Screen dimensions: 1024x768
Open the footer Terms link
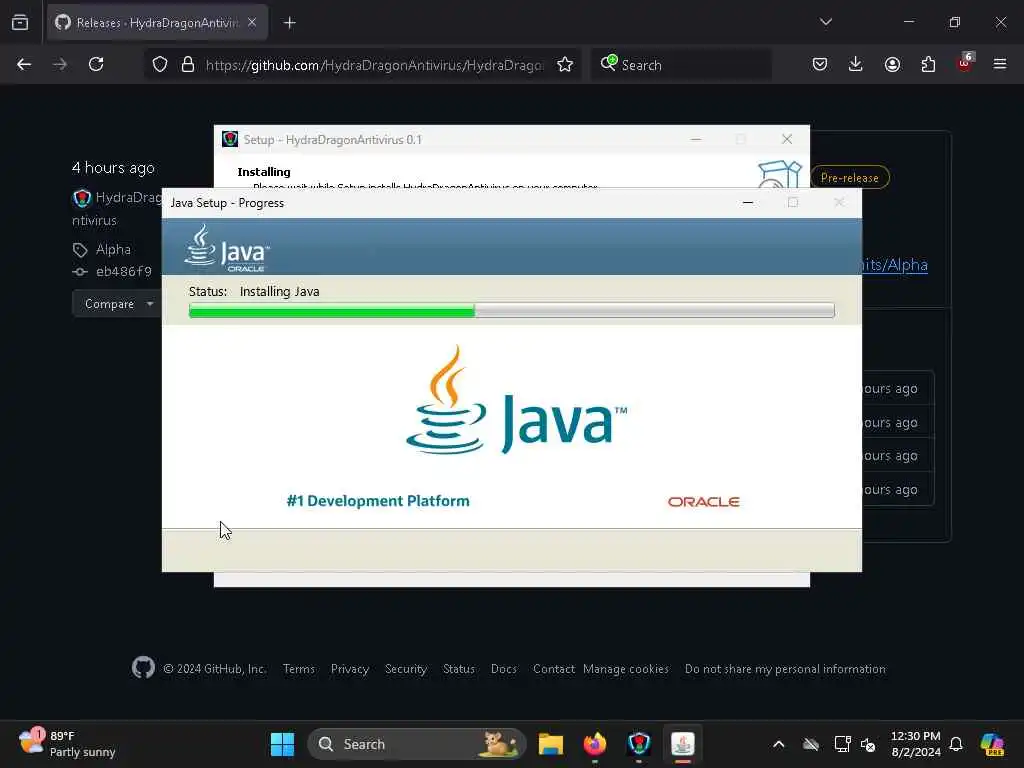[x=298, y=669]
